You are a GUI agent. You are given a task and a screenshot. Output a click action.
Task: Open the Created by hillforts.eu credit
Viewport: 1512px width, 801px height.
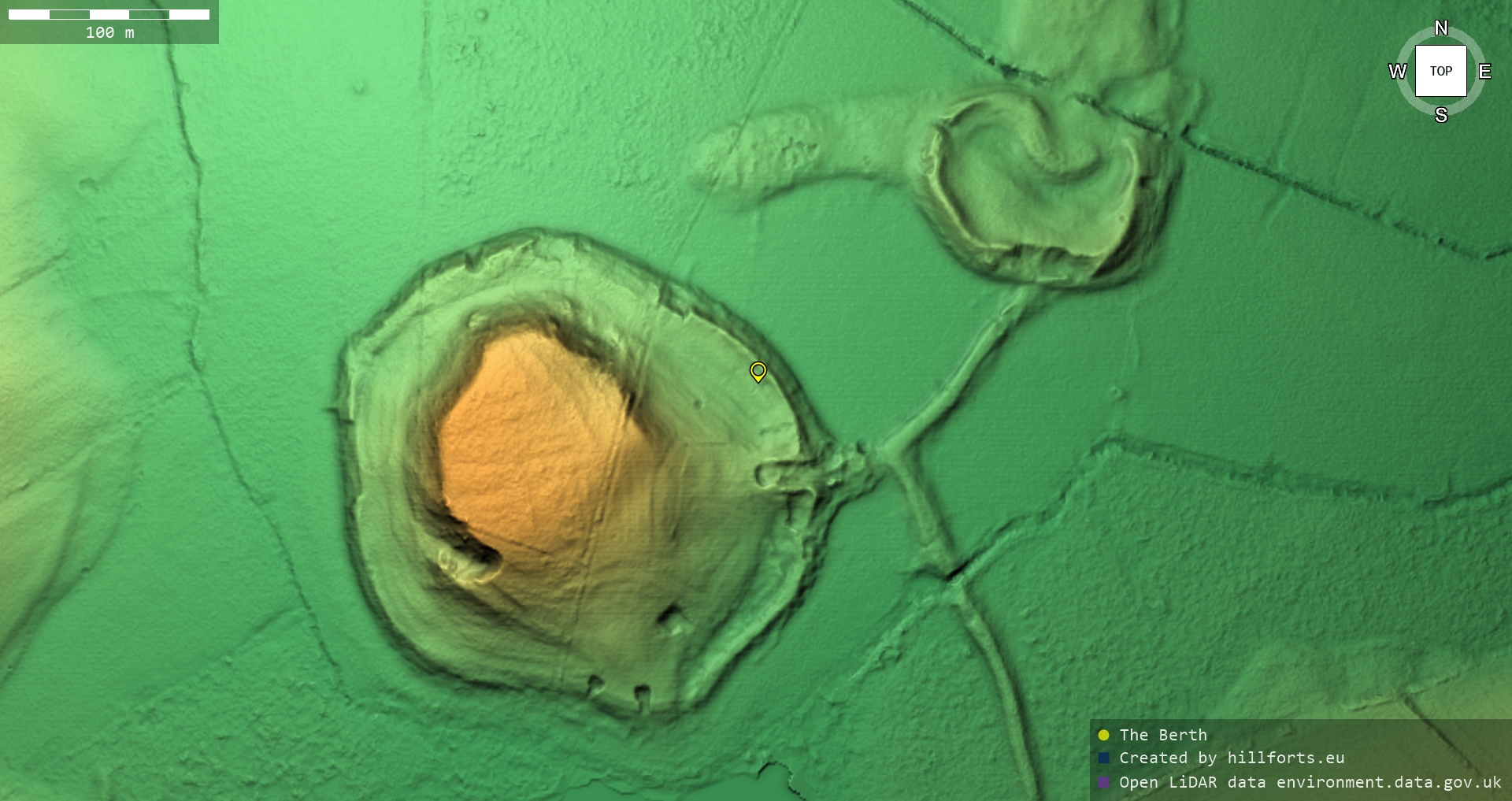[1231, 758]
